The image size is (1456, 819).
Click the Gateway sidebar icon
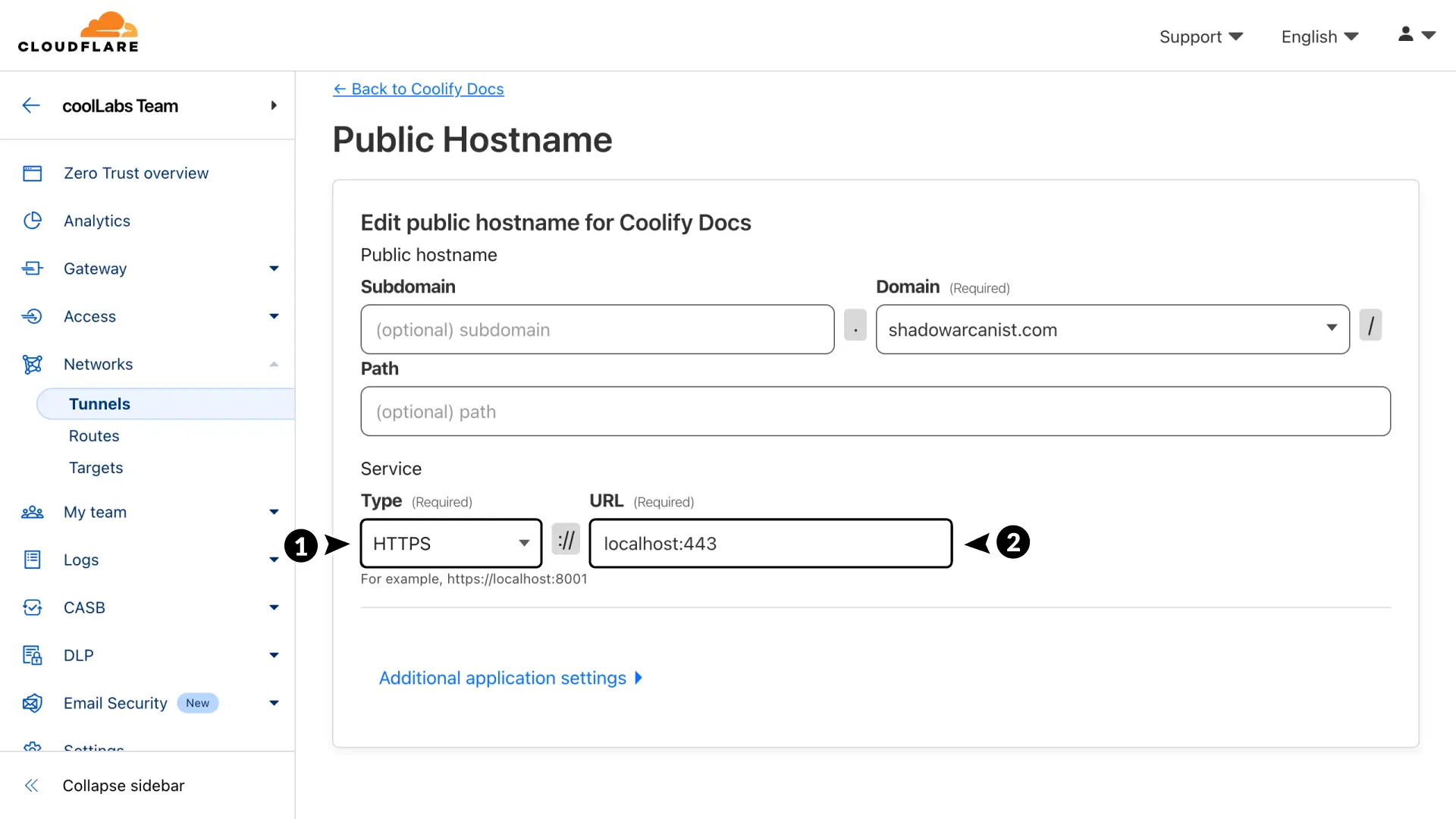click(32, 268)
